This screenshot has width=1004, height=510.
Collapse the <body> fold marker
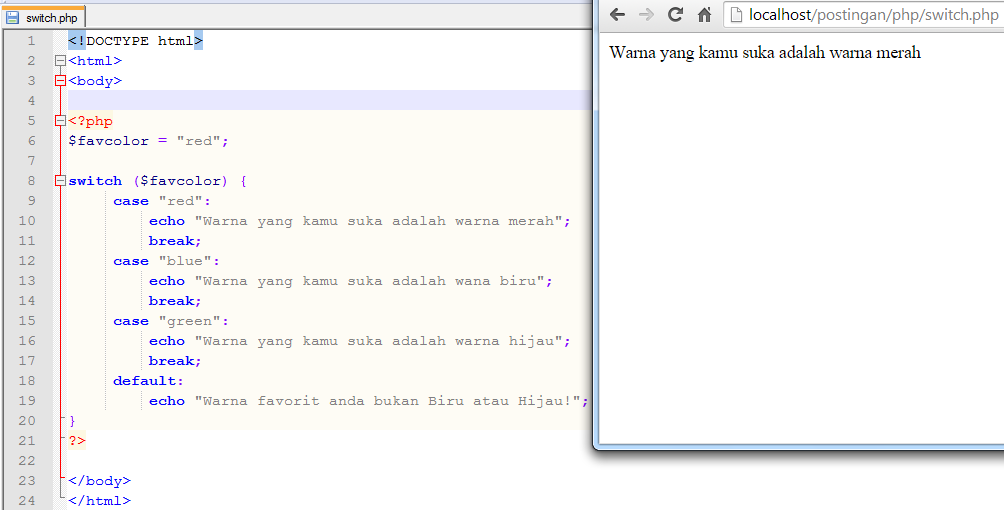click(60, 81)
